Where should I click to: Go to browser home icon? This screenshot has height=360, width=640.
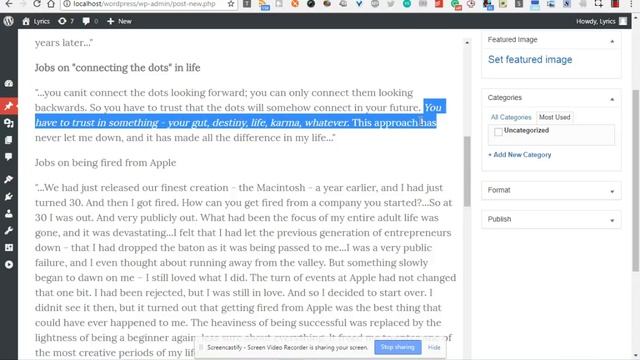click(51, 4)
